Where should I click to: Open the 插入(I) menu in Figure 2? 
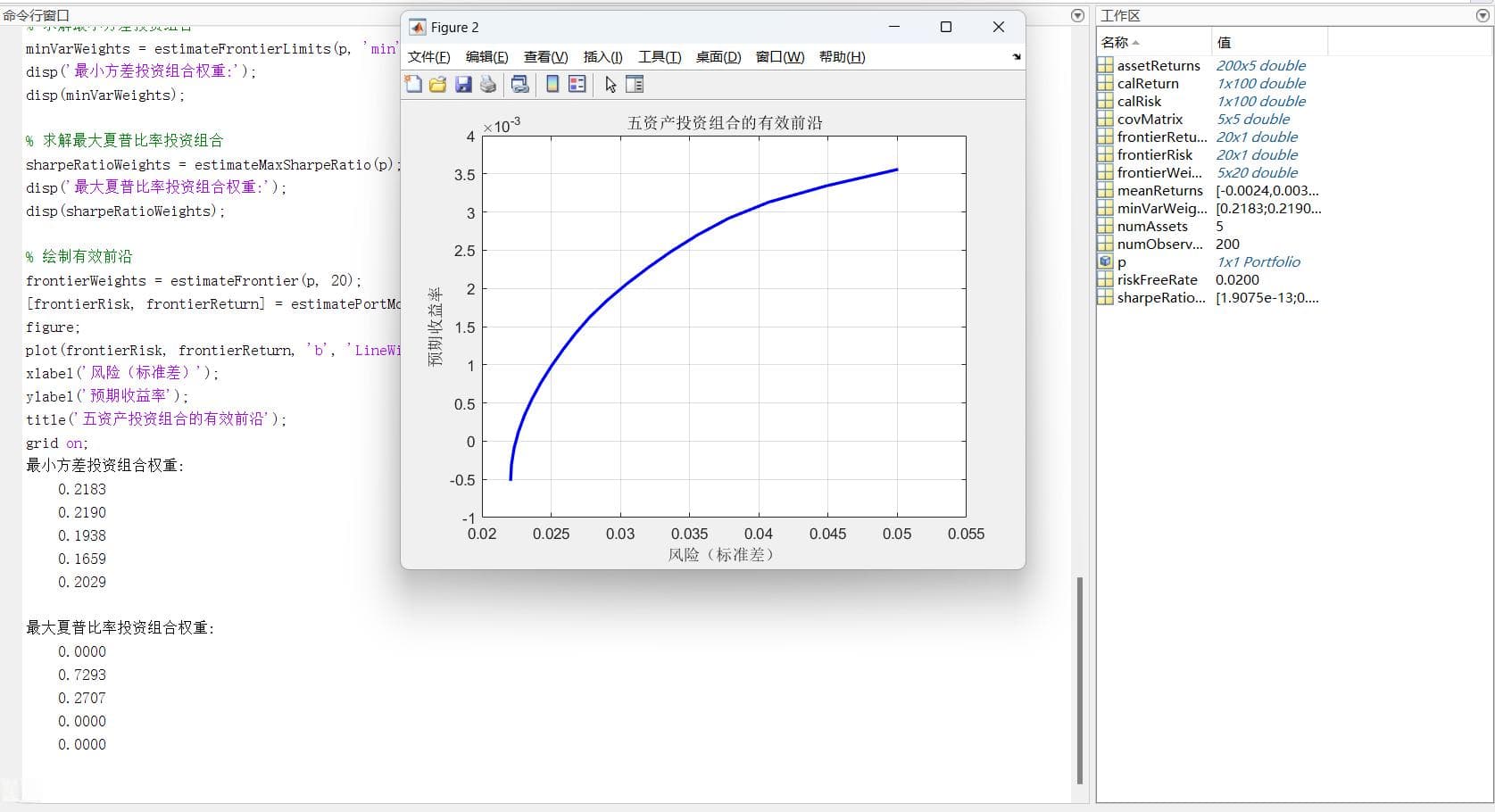pyautogui.click(x=603, y=56)
